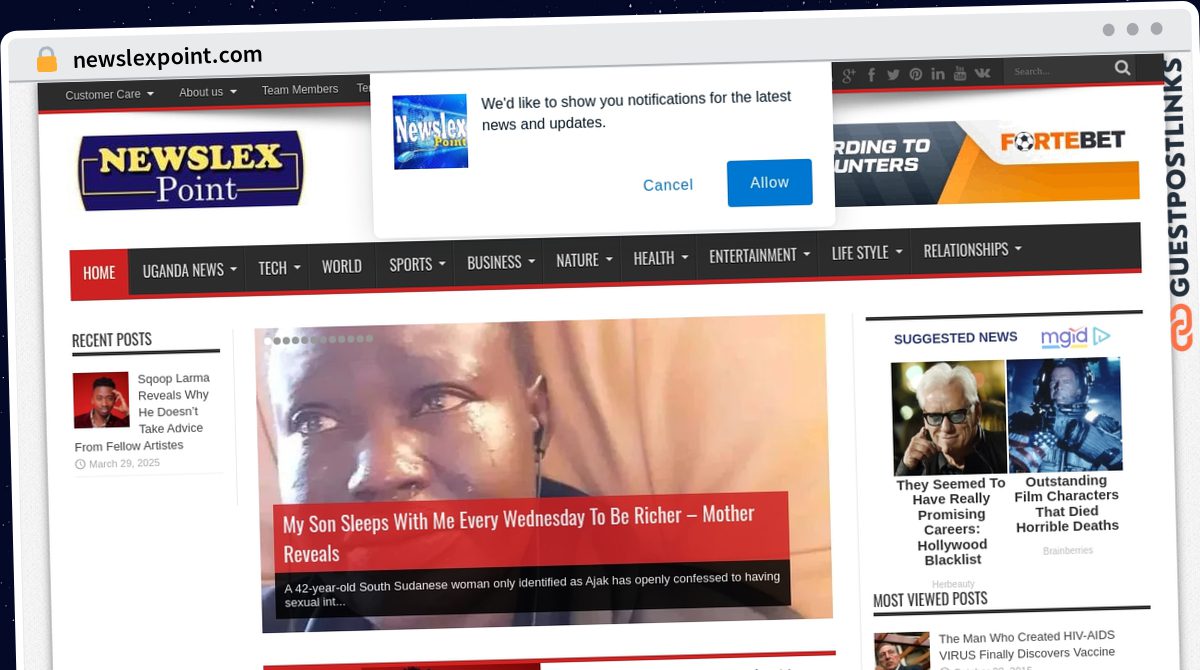
Task: Open the Entertainment menu
Action: pyautogui.click(x=759, y=255)
